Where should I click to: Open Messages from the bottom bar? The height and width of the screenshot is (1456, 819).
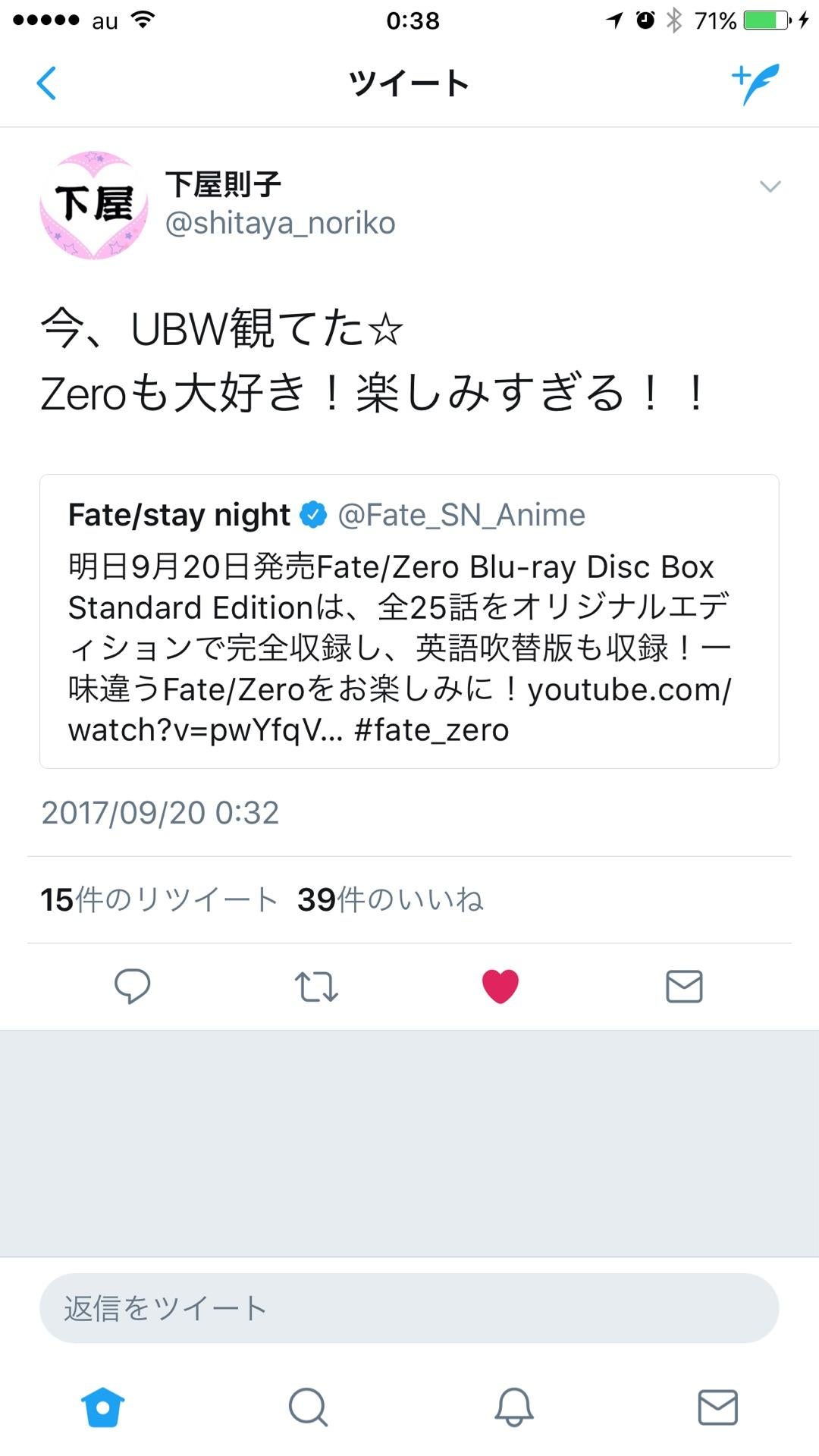[x=717, y=1407]
